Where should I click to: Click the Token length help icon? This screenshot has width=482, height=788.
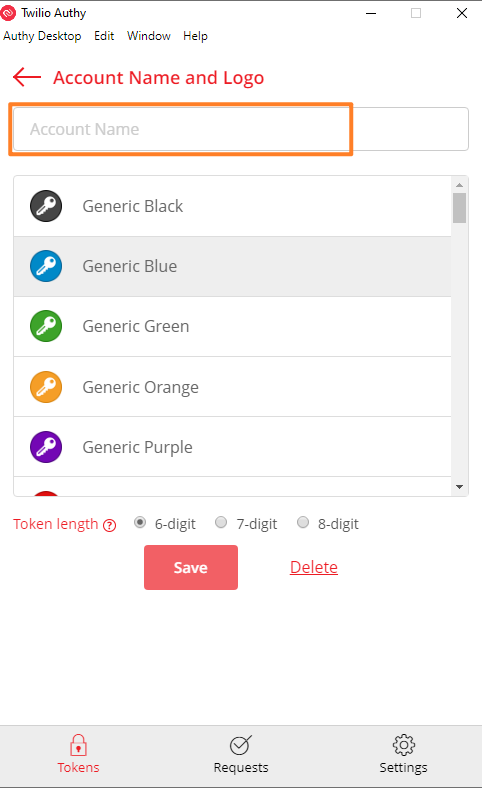pyautogui.click(x=110, y=526)
